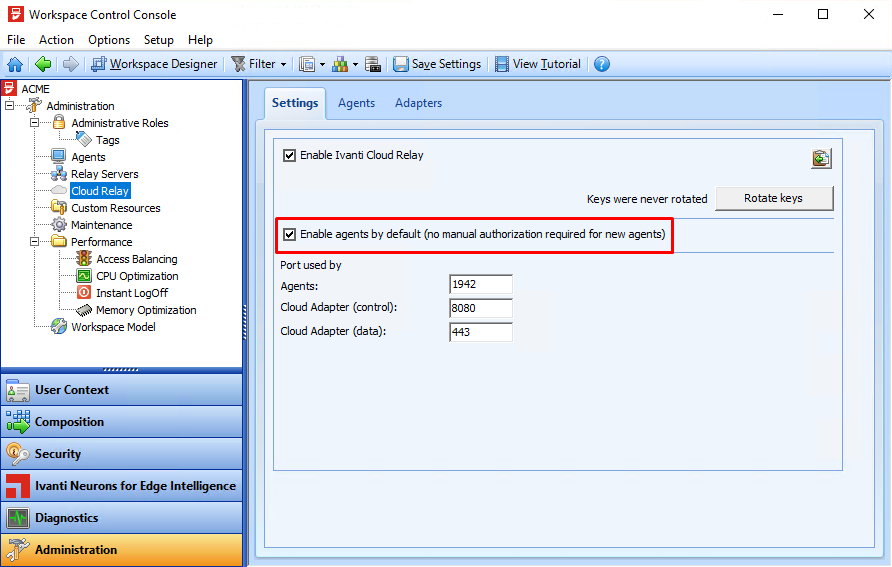The width and height of the screenshot is (892, 567).
Task: Open the Filter dropdown arrow
Action: (283, 64)
